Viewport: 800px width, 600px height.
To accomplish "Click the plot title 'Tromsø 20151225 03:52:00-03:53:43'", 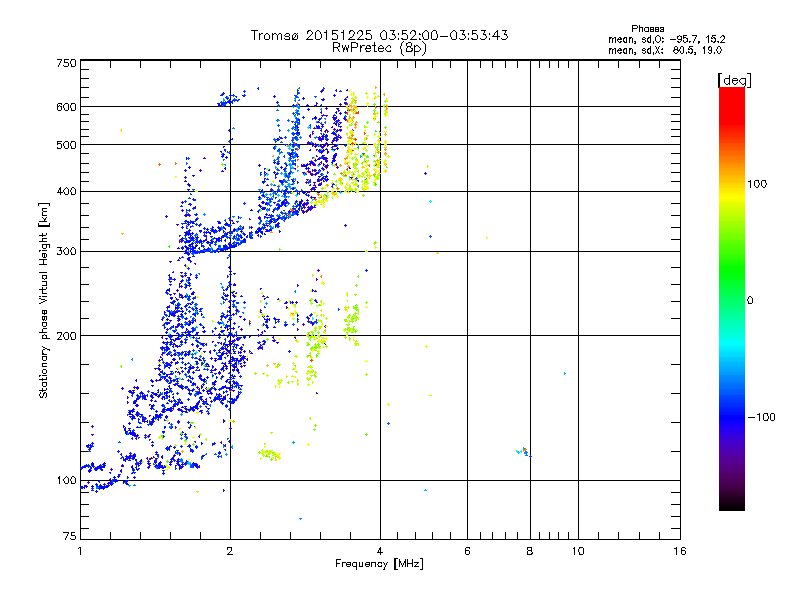I will coord(379,35).
